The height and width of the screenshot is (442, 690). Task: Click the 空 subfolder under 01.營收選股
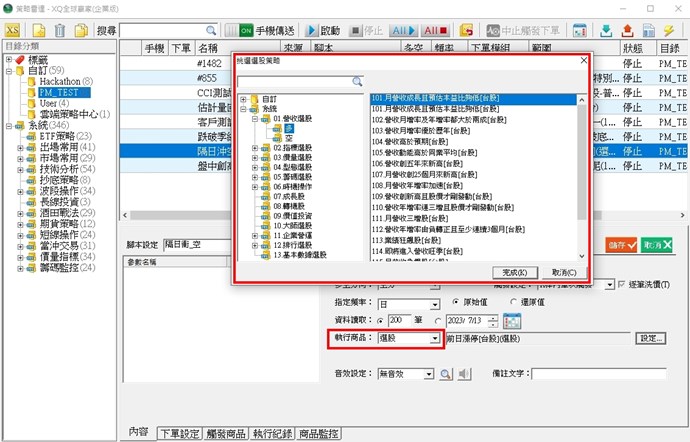click(x=288, y=138)
